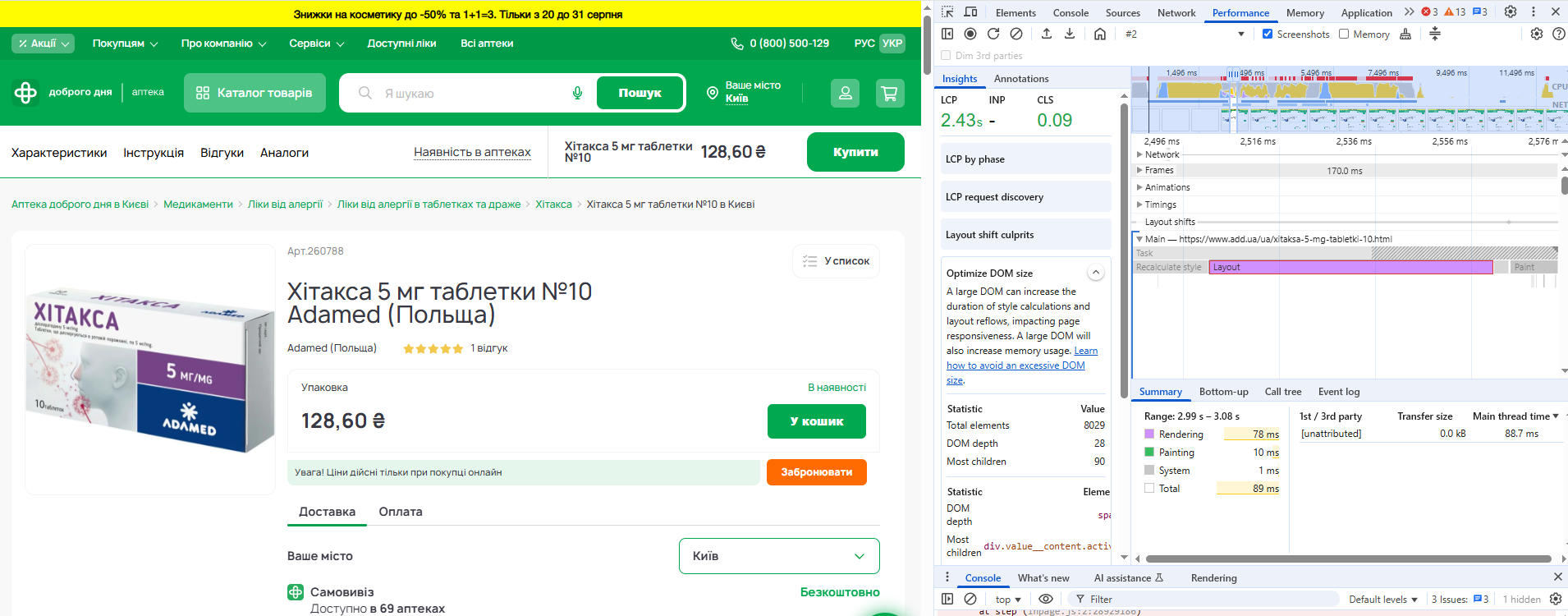Open the Event log tab
Viewport: 1568px width, 616px height.
click(x=1339, y=392)
